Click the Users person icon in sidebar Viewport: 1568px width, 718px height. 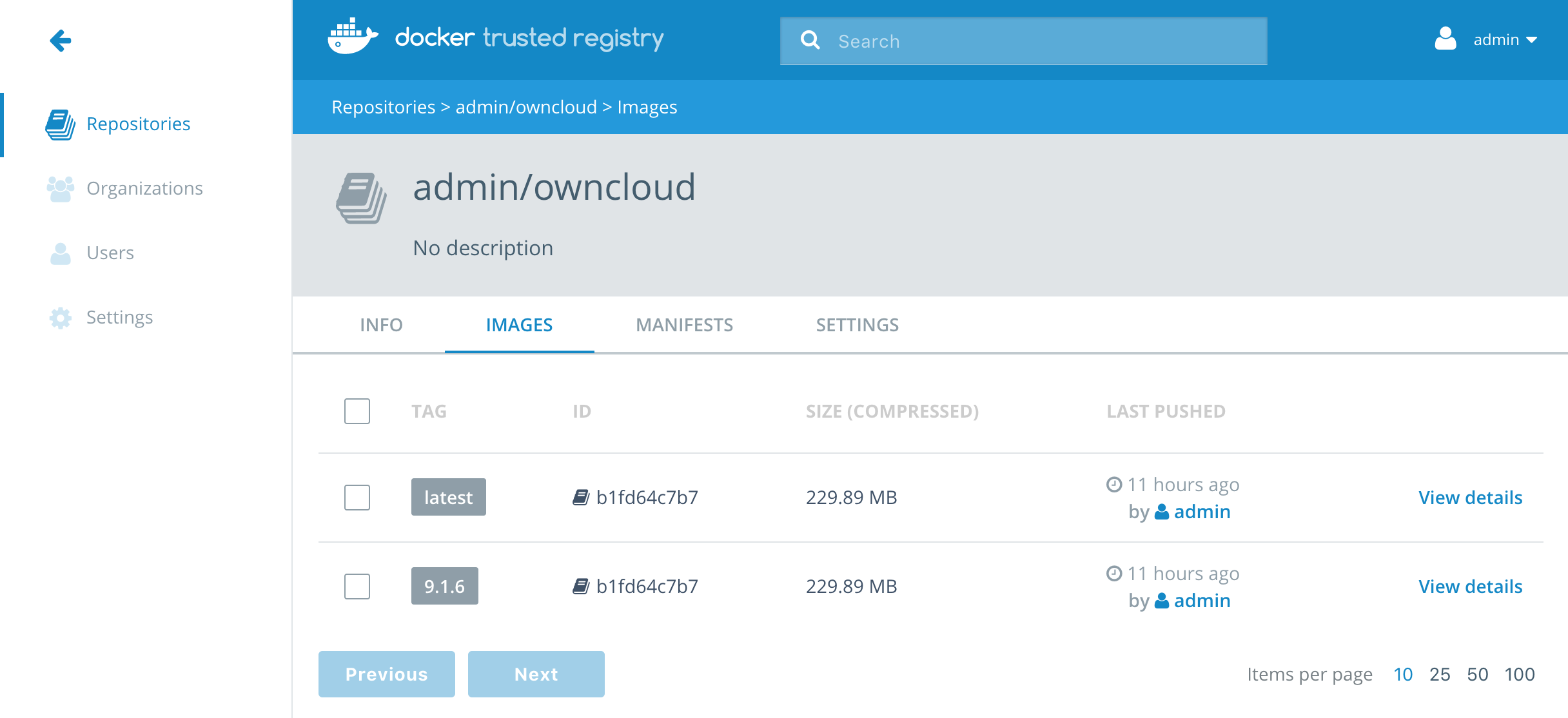60,253
